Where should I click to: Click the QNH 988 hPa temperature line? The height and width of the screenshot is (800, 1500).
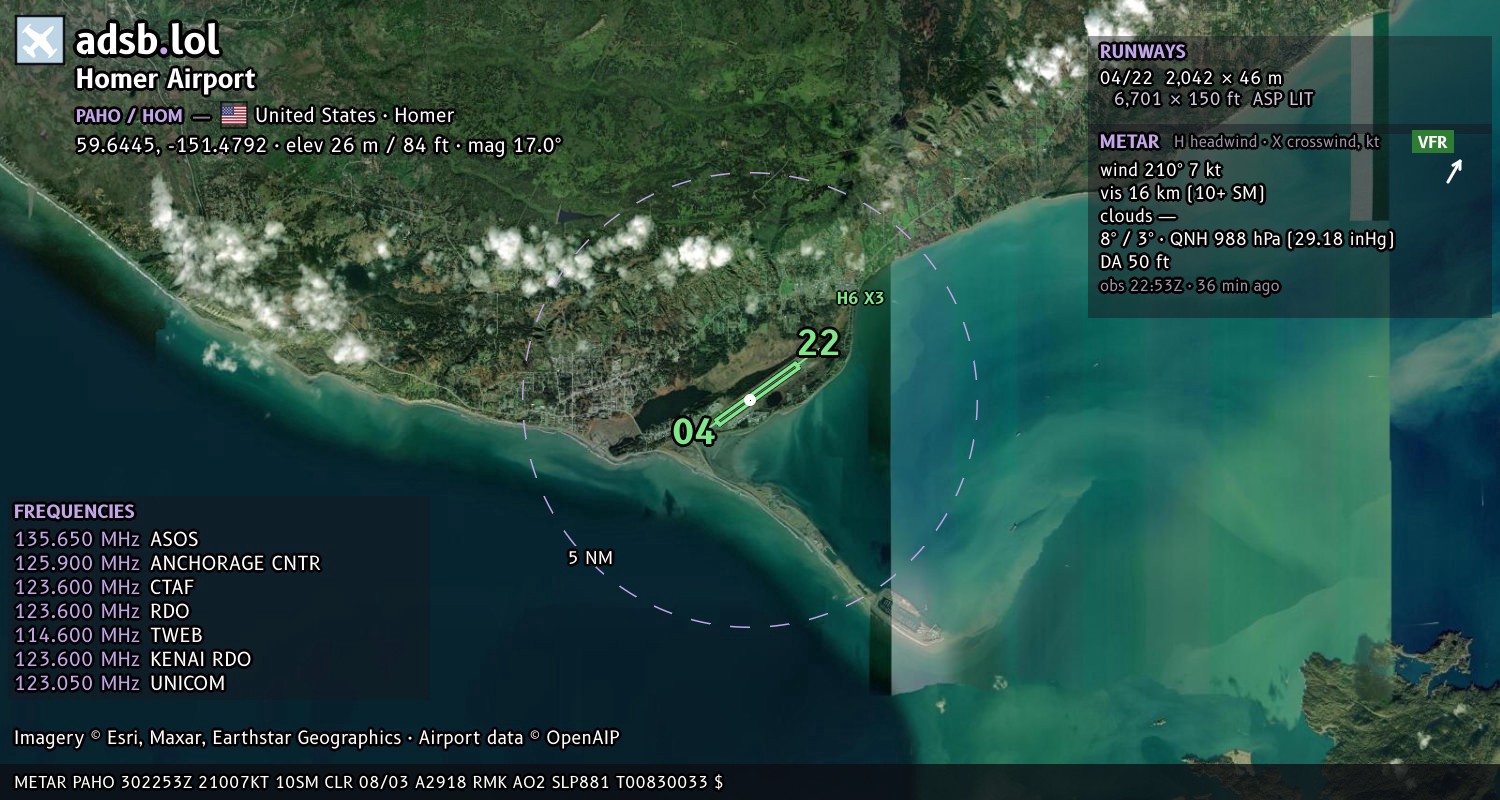pos(1246,239)
